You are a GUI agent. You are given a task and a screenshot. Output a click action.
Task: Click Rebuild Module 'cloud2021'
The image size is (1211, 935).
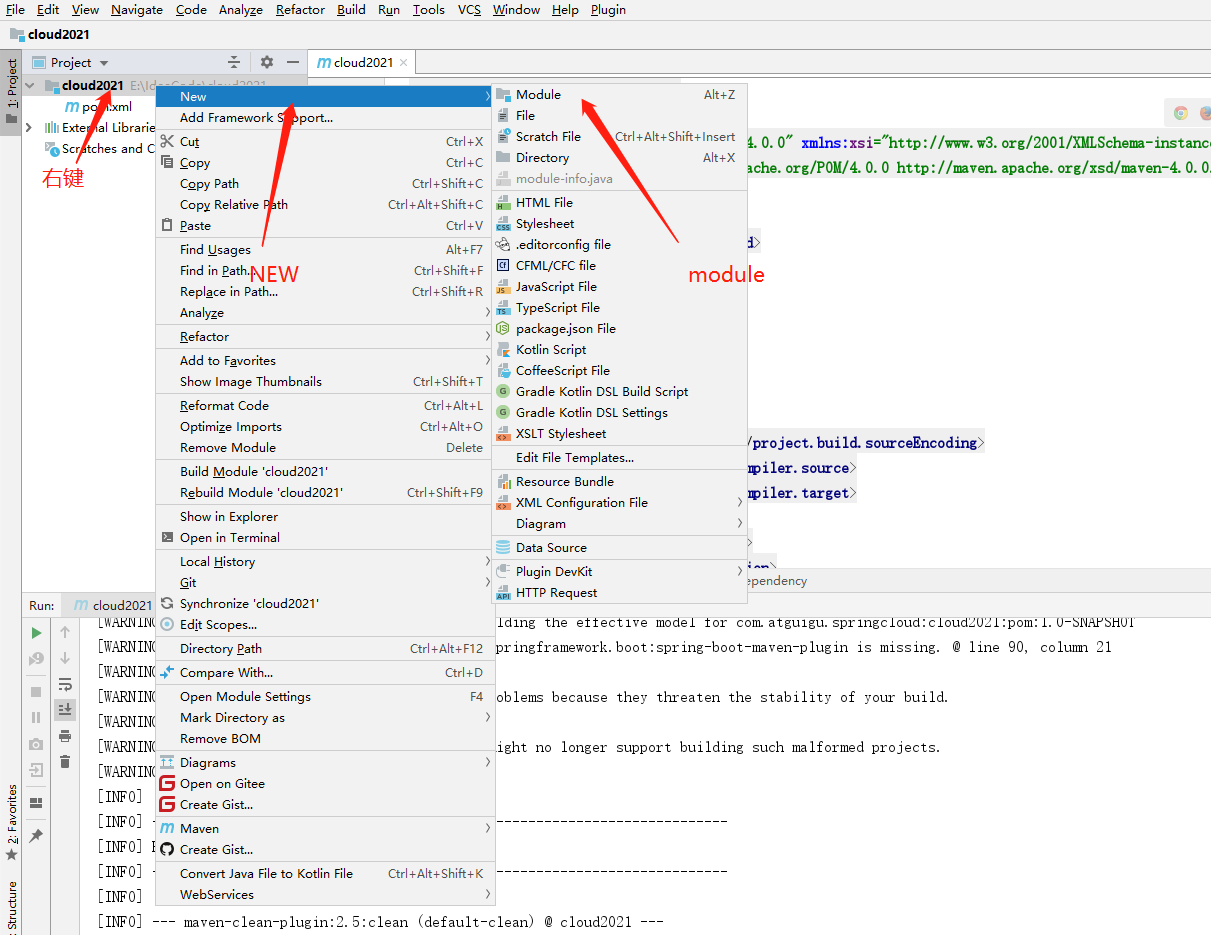pyautogui.click(x=325, y=492)
